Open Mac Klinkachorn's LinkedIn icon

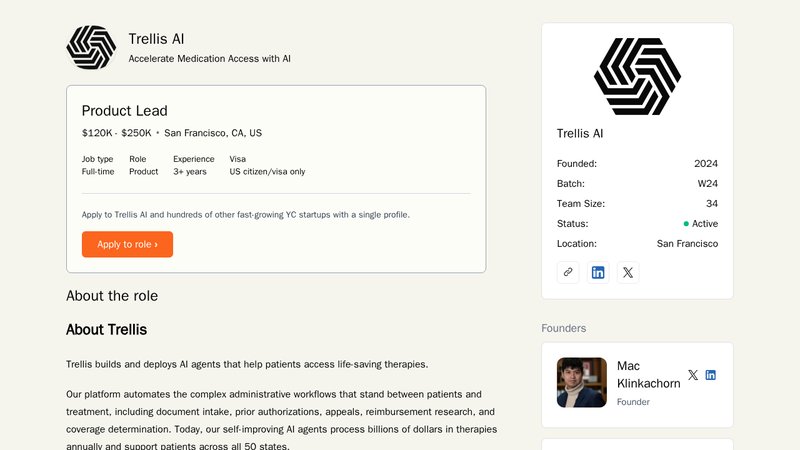point(711,375)
